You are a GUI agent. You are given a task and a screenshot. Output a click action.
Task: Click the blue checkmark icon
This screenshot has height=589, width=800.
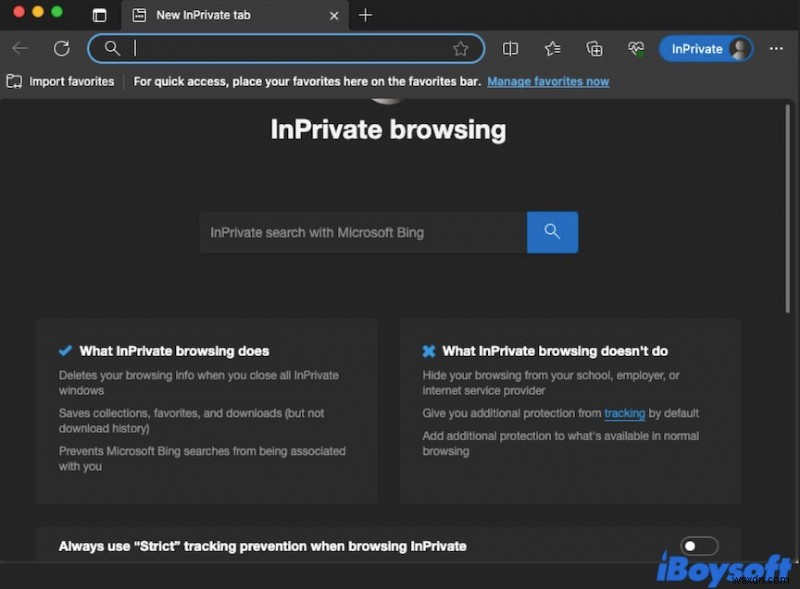click(65, 351)
